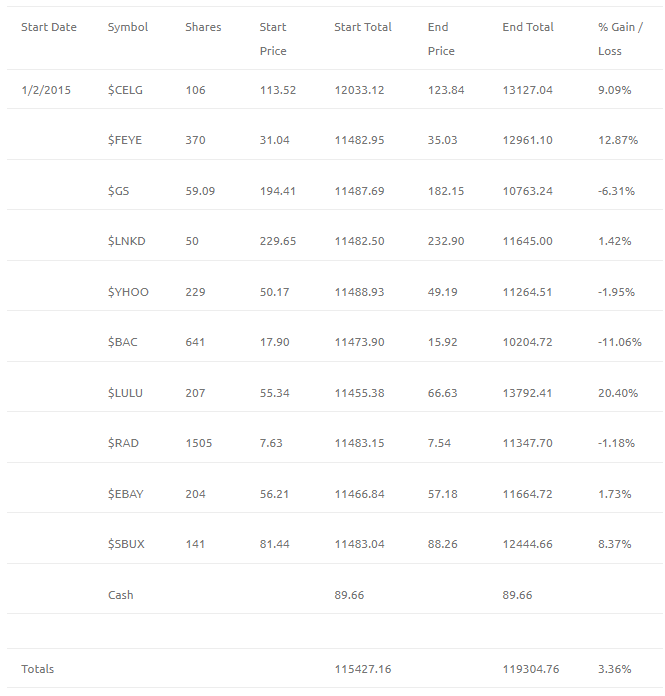Image resolution: width=665 pixels, height=696 pixels.
Task: Select the $BAC ticker symbol
Action: coord(123,342)
